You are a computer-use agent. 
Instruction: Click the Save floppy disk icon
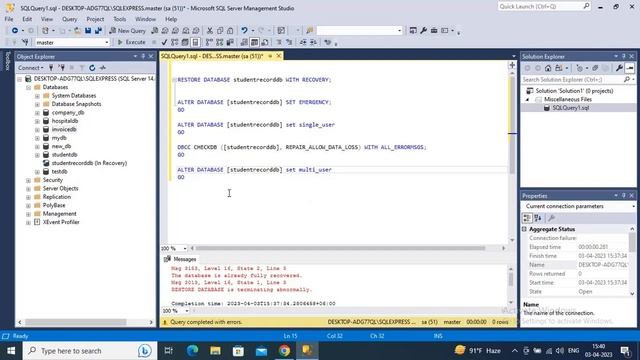click(88, 31)
